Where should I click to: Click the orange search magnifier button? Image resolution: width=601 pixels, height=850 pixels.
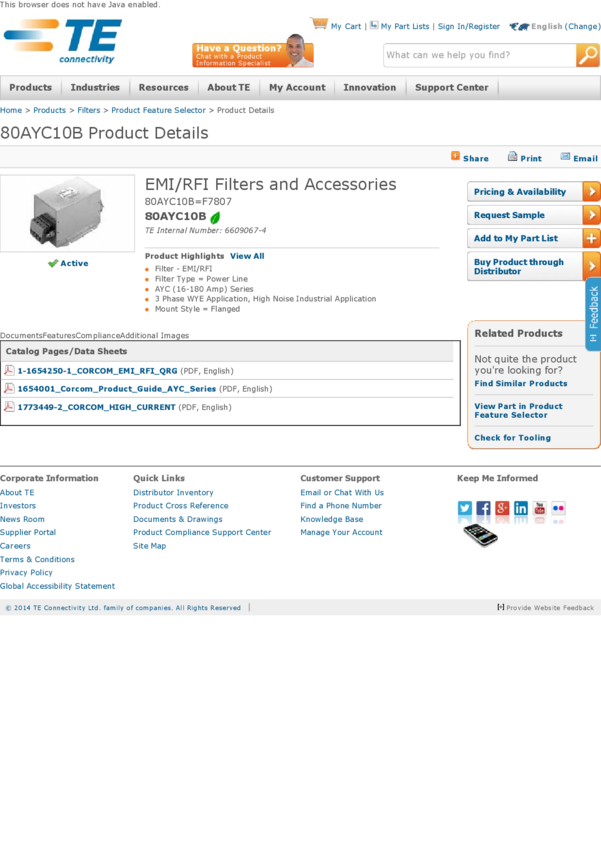588,56
